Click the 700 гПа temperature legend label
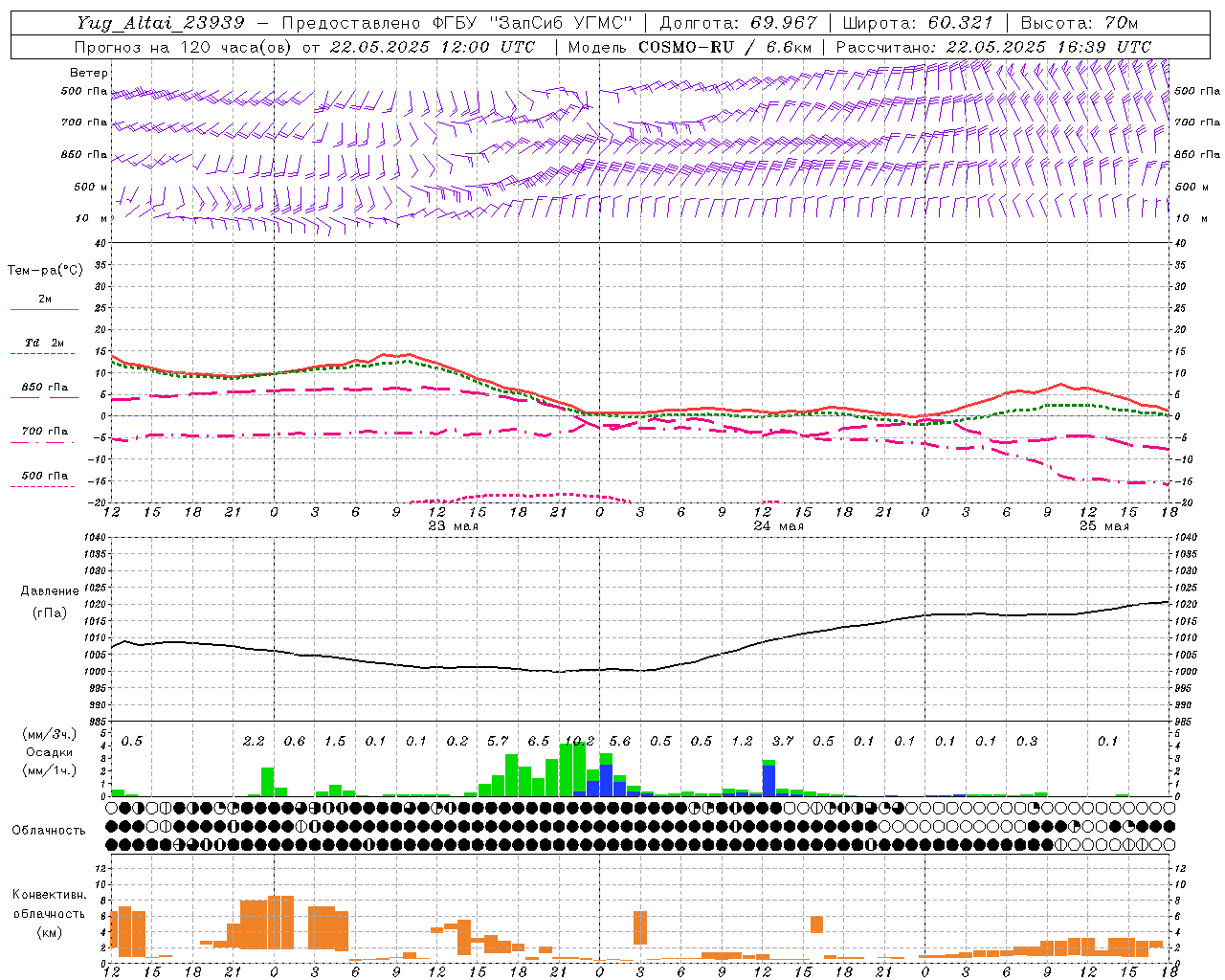Image resolution: width=1225 pixels, height=980 pixels. tap(45, 431)
